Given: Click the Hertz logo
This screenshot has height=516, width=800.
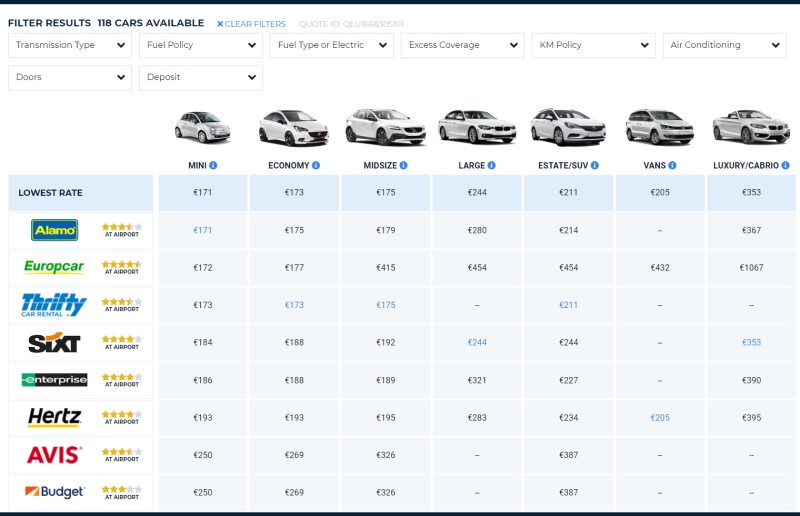Looking at the screenshot, I should [x=54, y=417].
